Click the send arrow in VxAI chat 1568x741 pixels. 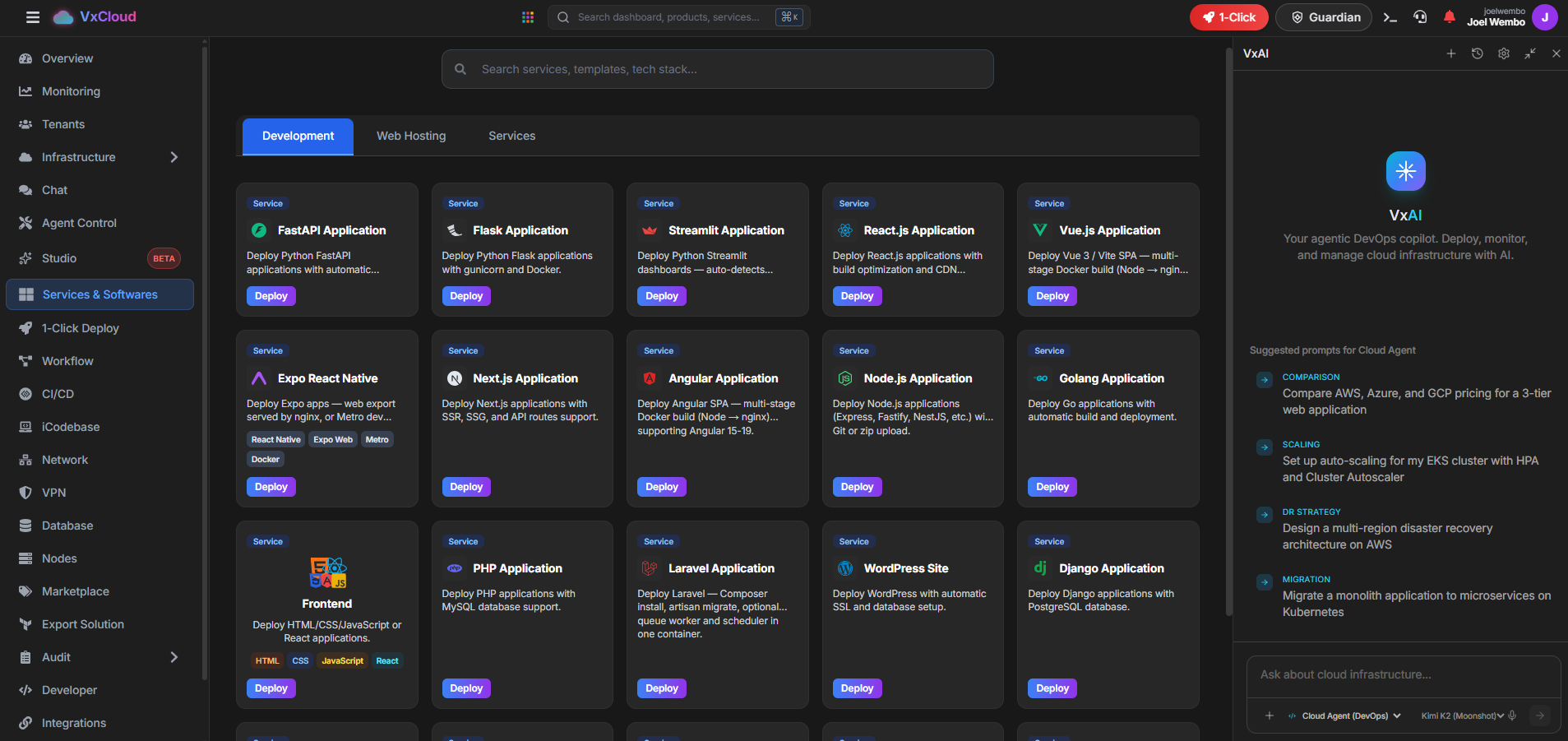pyautogui.click(x=1540, y=716)
